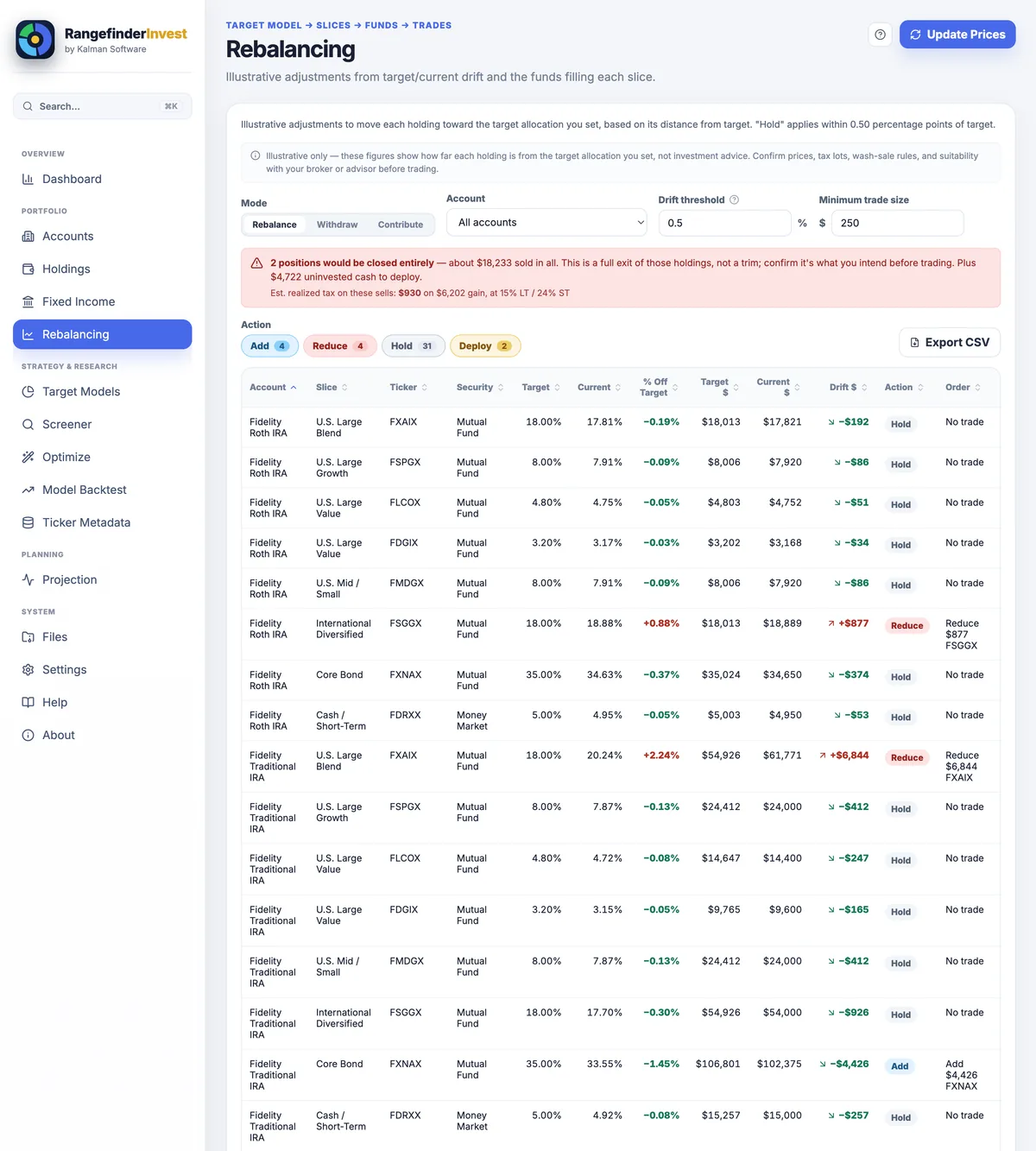Image resolution: width=1036 pixels, height=1151 pixels.
Task: Sort table by Drift $ column
Action: coord(849,388)
